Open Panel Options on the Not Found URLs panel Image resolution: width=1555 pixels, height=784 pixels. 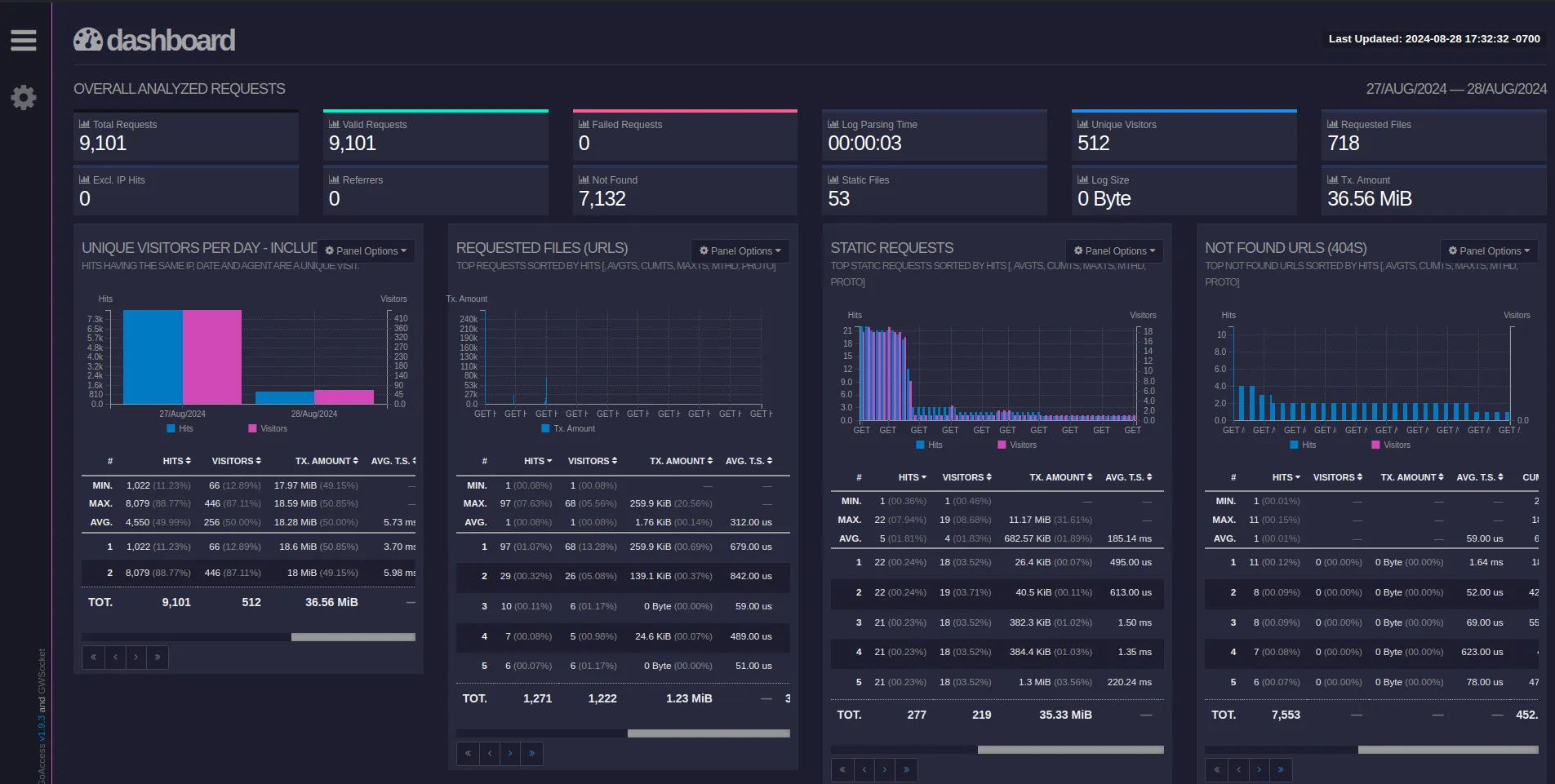point(1489,250)
